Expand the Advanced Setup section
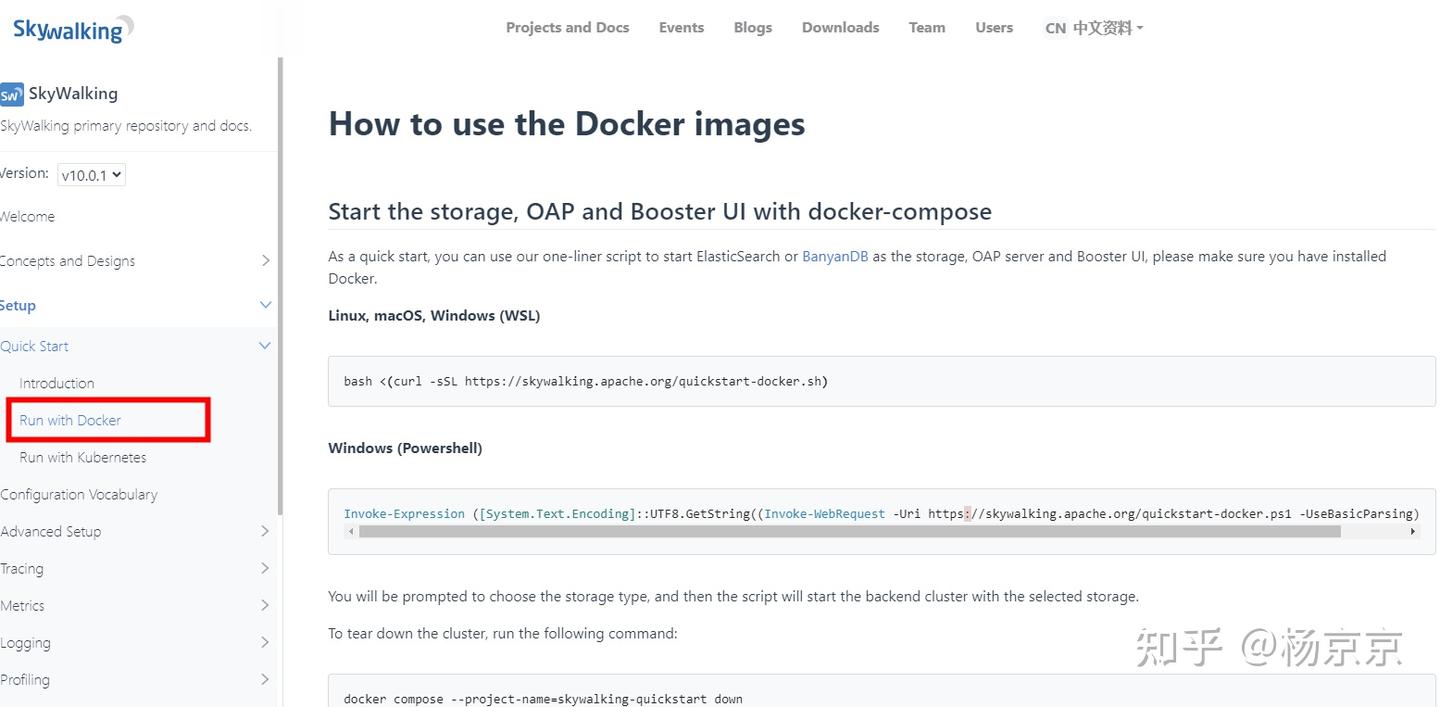The height and width of the screenshot is (707, 1440). pos(265,531)
